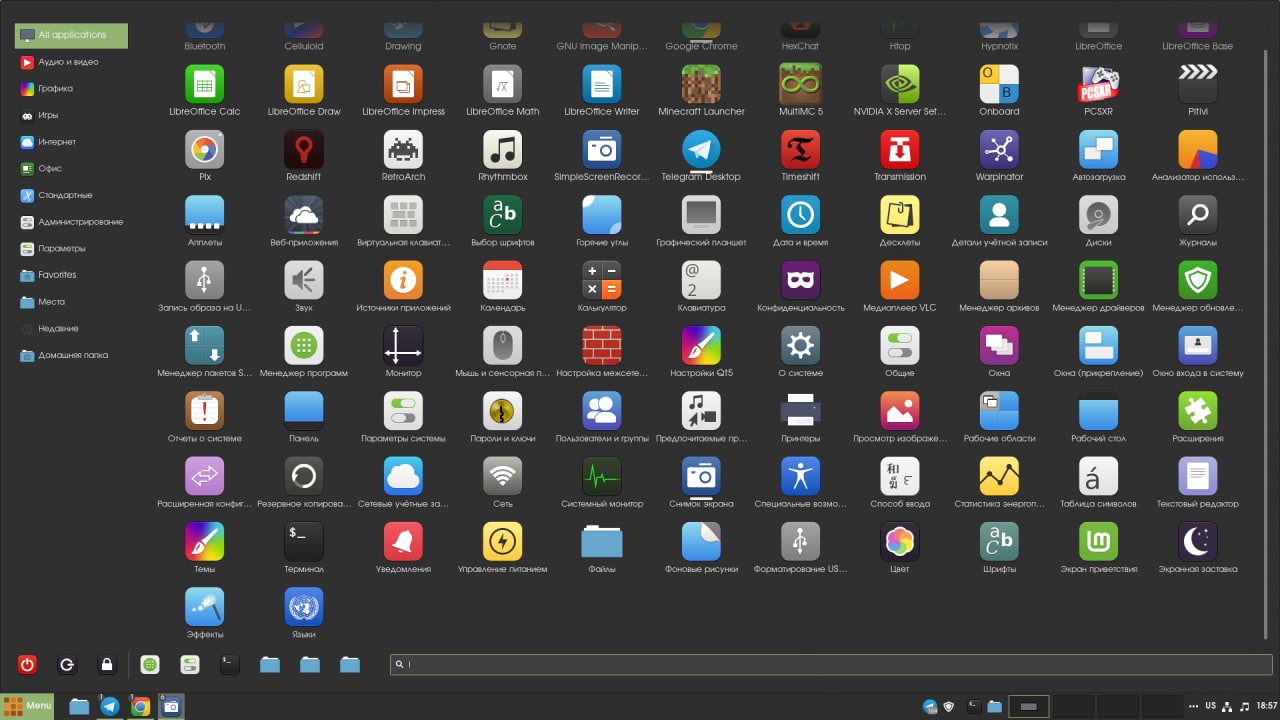Screen dimensions: 1280x720
Task: Open Transmission torrent client
Action: [x=900, y=150]
